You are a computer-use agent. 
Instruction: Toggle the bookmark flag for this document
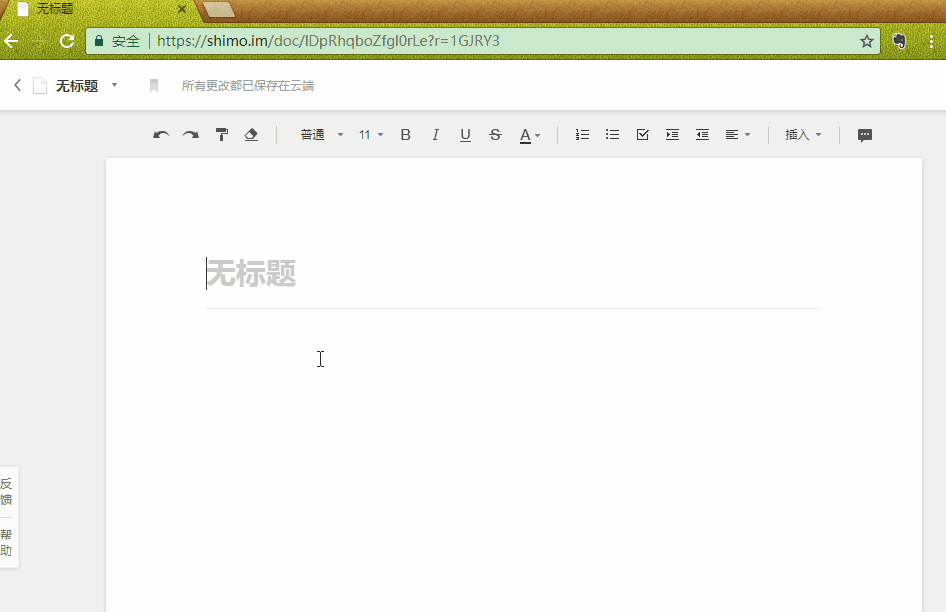154,86
